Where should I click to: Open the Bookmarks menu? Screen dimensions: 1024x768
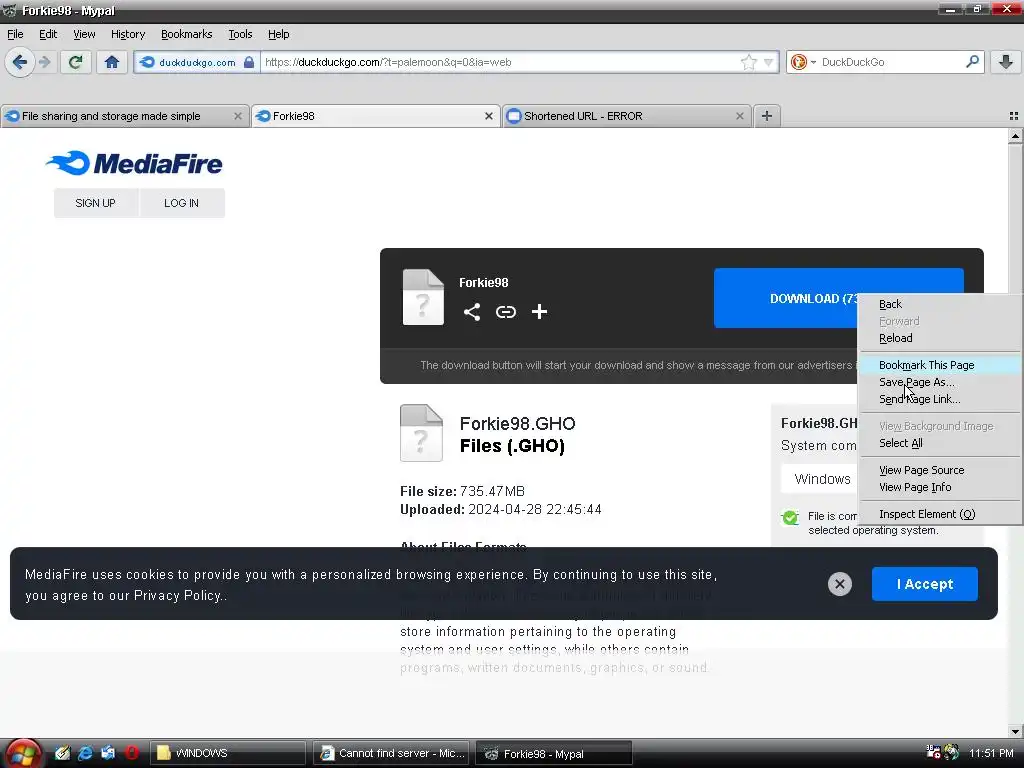coord(186,34)
